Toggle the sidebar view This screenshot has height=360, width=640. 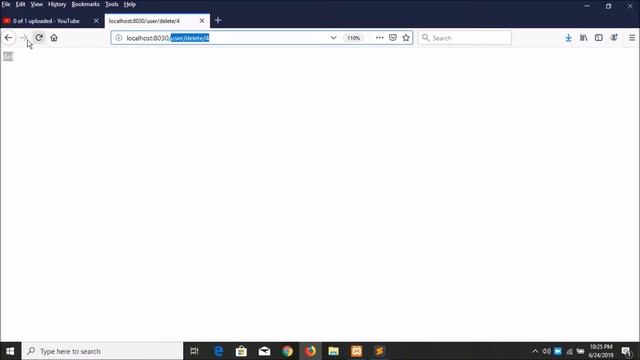(x=599, y=38)
